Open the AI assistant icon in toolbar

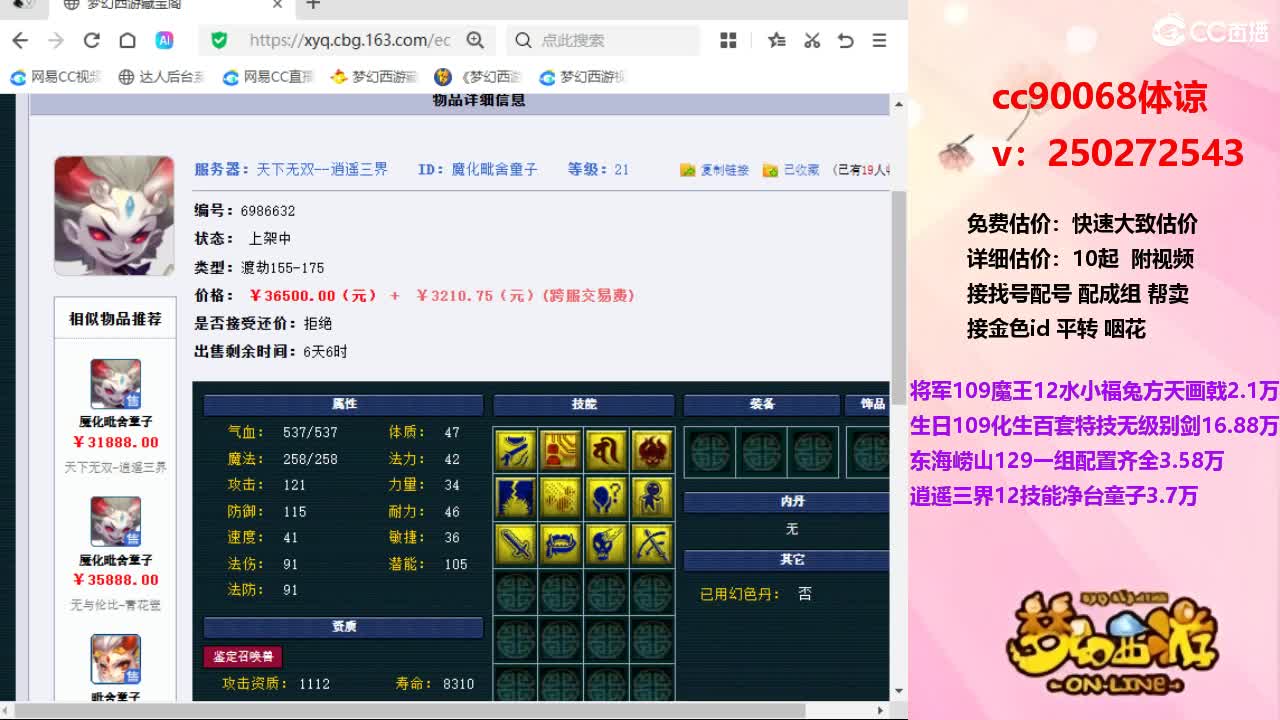pos(164,40)
